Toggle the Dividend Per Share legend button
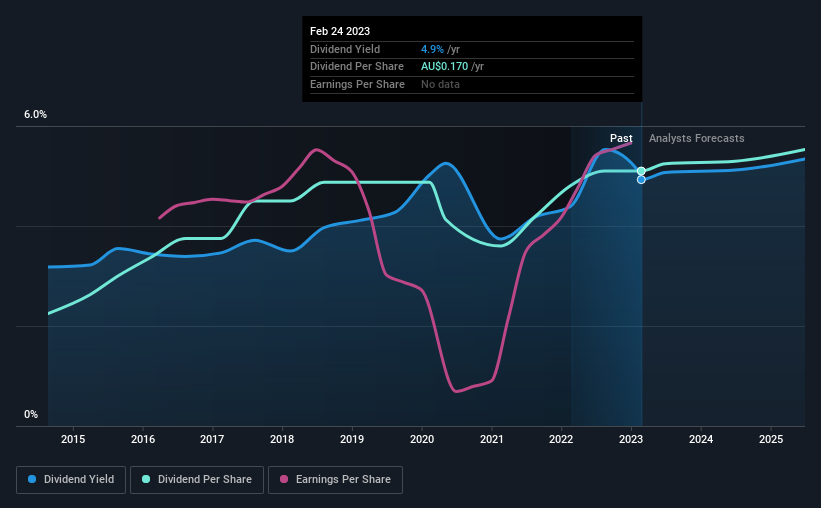The image size is (821, 508). (x=197, y=480)
